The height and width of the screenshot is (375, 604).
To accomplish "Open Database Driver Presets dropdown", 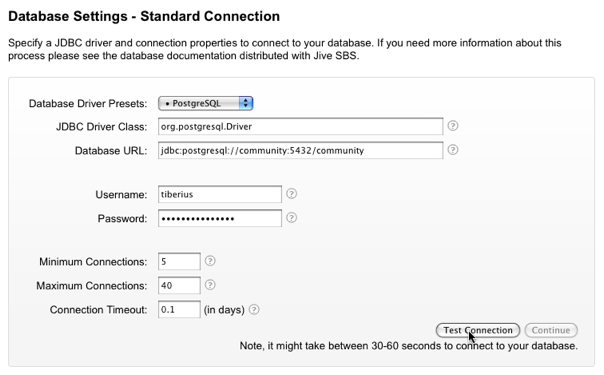I will click(x=205, y=103).
